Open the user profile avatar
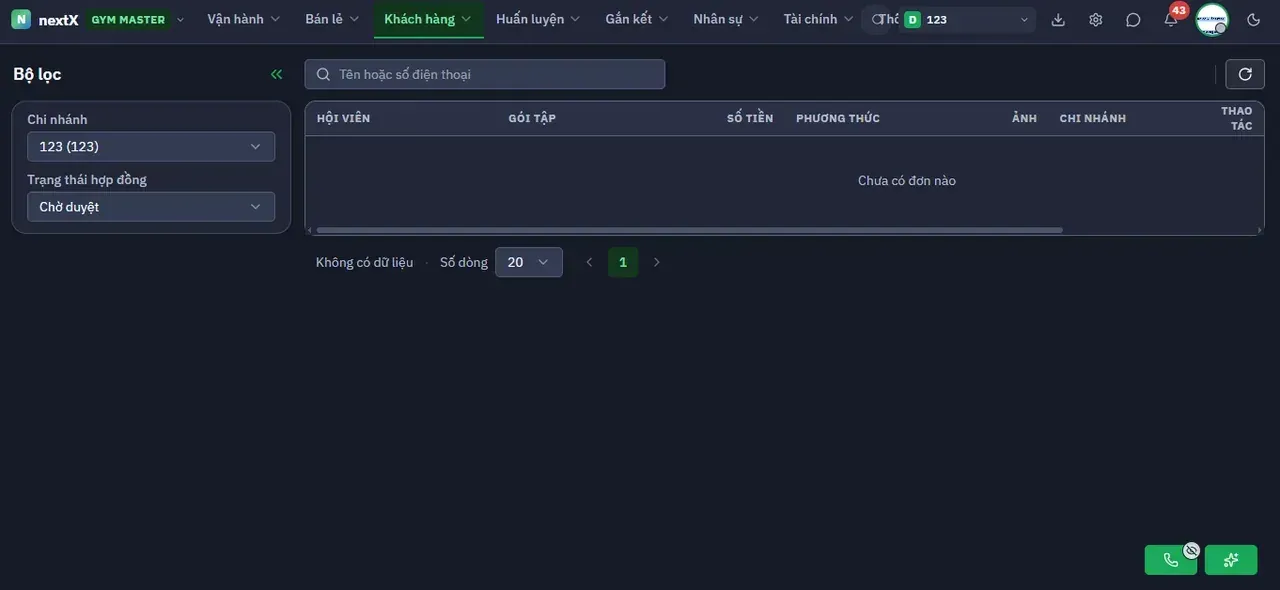Image resolution: width=1280 pixels, height=590 pixels. point(1212,20)
